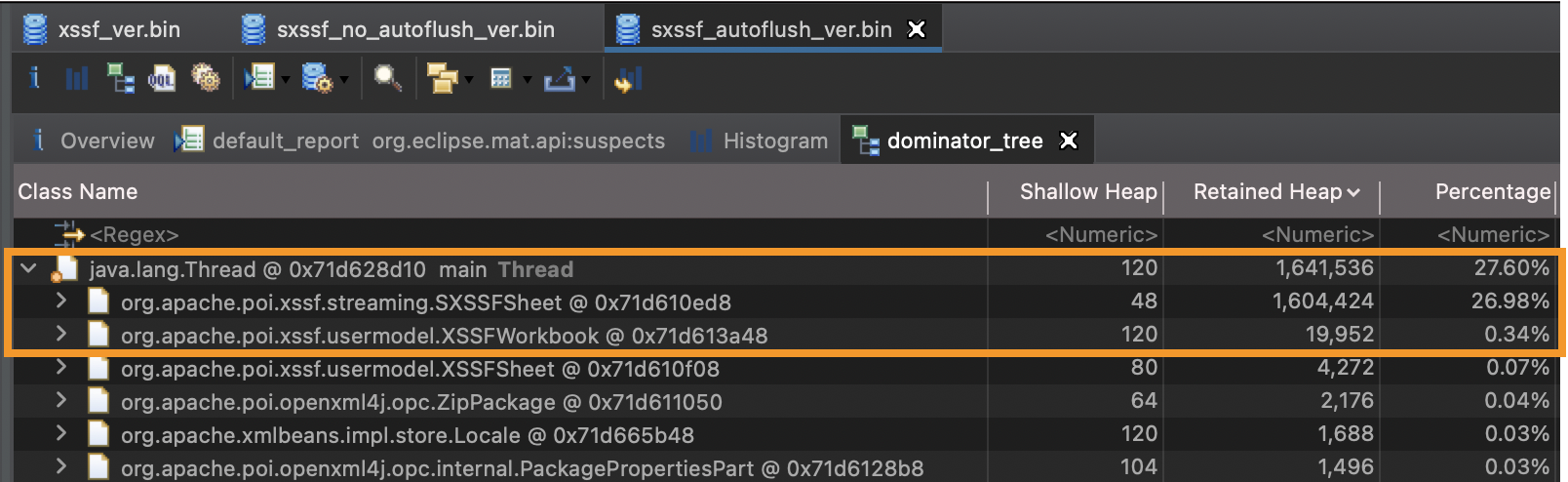Click the xssf_ver.bin database icon
This screenshot has height=482, width=1568.
pos(35,29)
